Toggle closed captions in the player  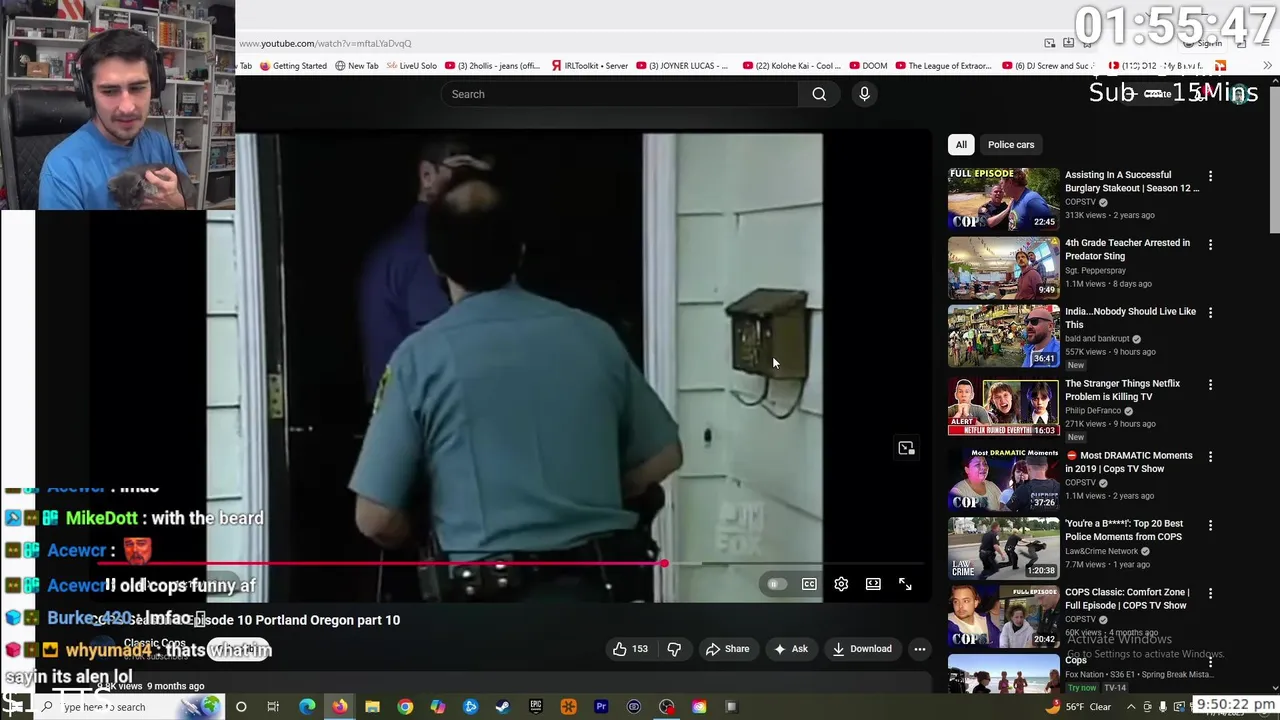tap(809, 584)
